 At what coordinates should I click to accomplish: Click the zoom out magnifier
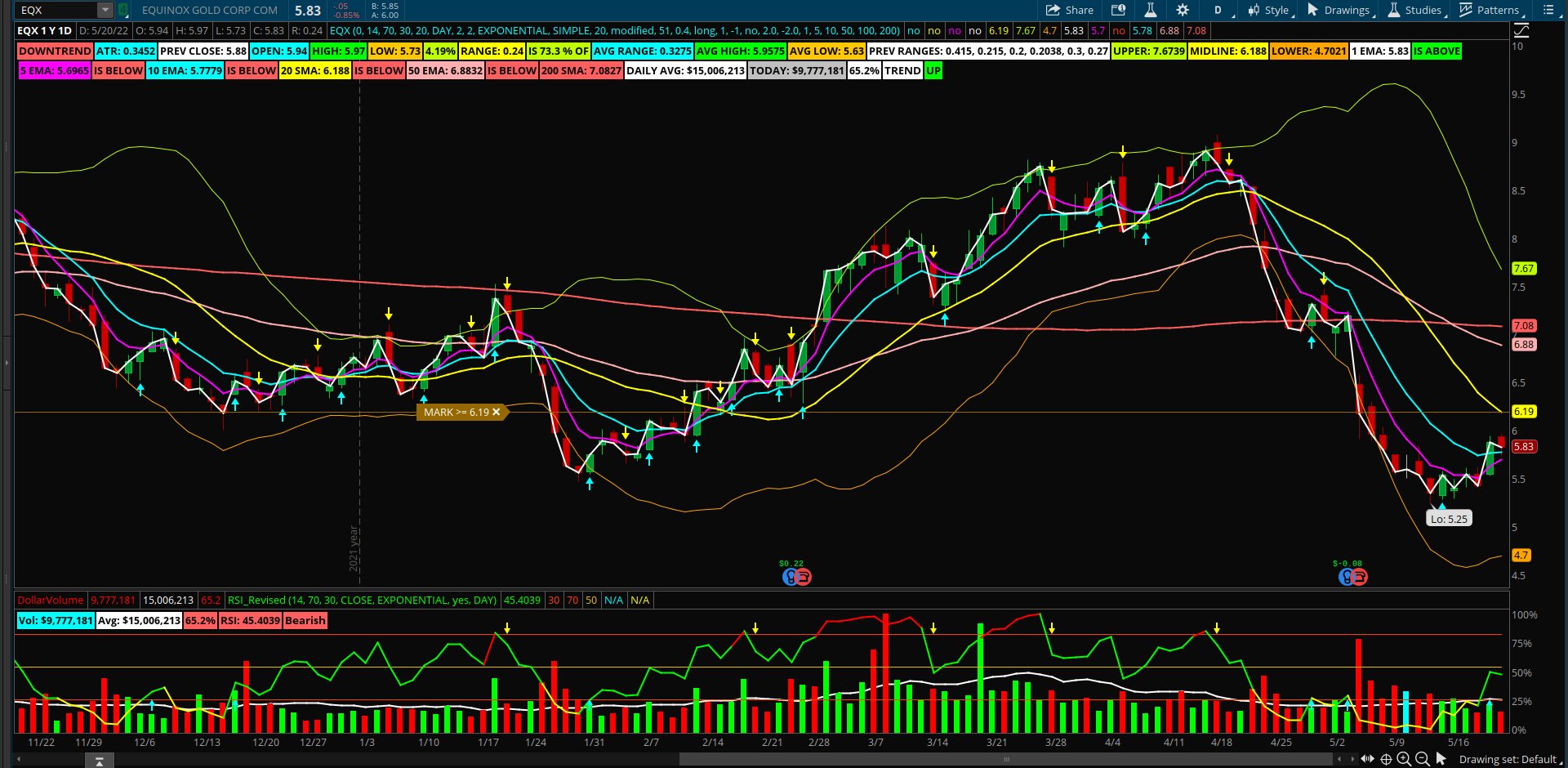[1422, 759]
